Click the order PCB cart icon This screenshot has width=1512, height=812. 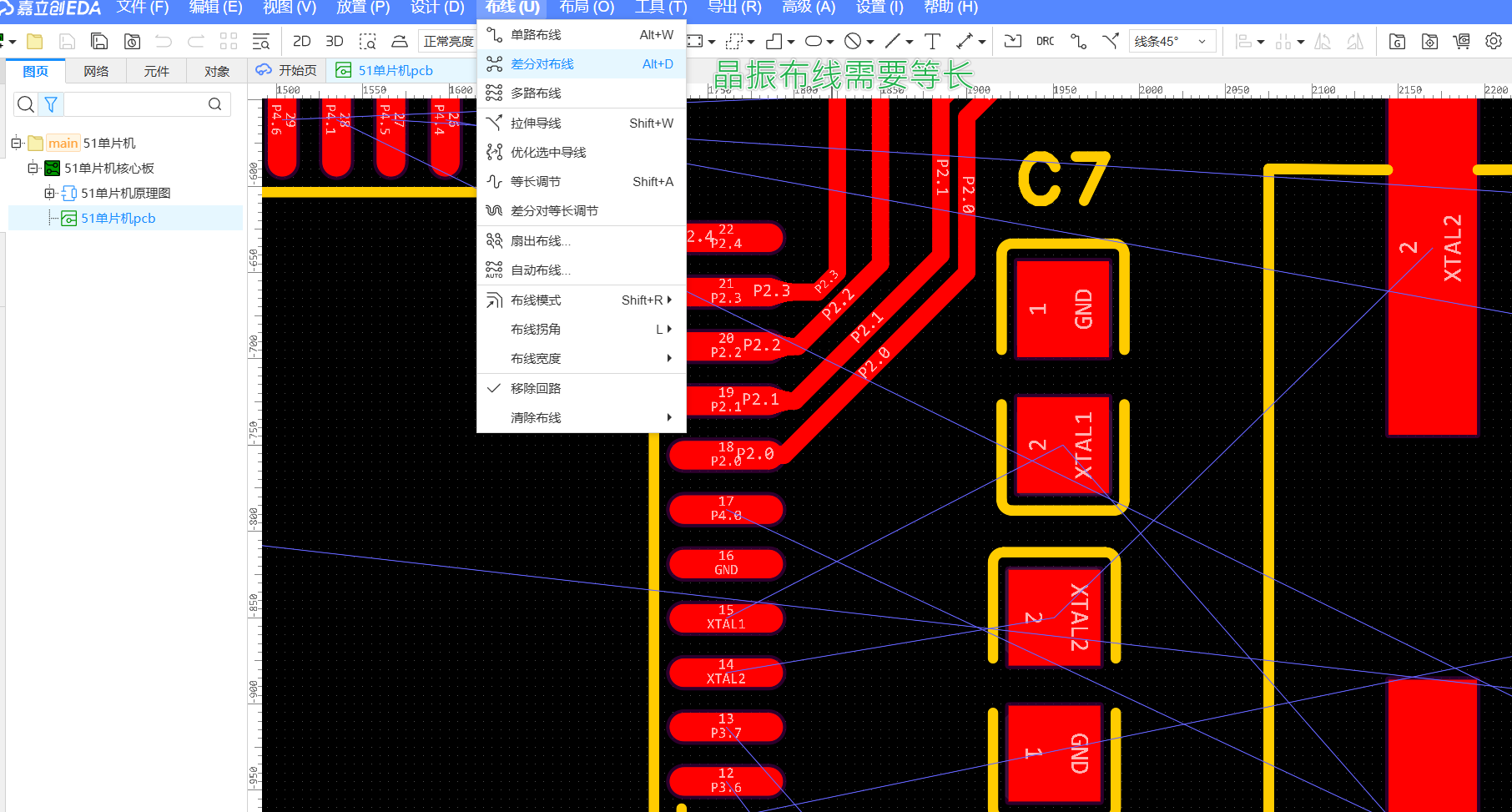(1461, 41)
